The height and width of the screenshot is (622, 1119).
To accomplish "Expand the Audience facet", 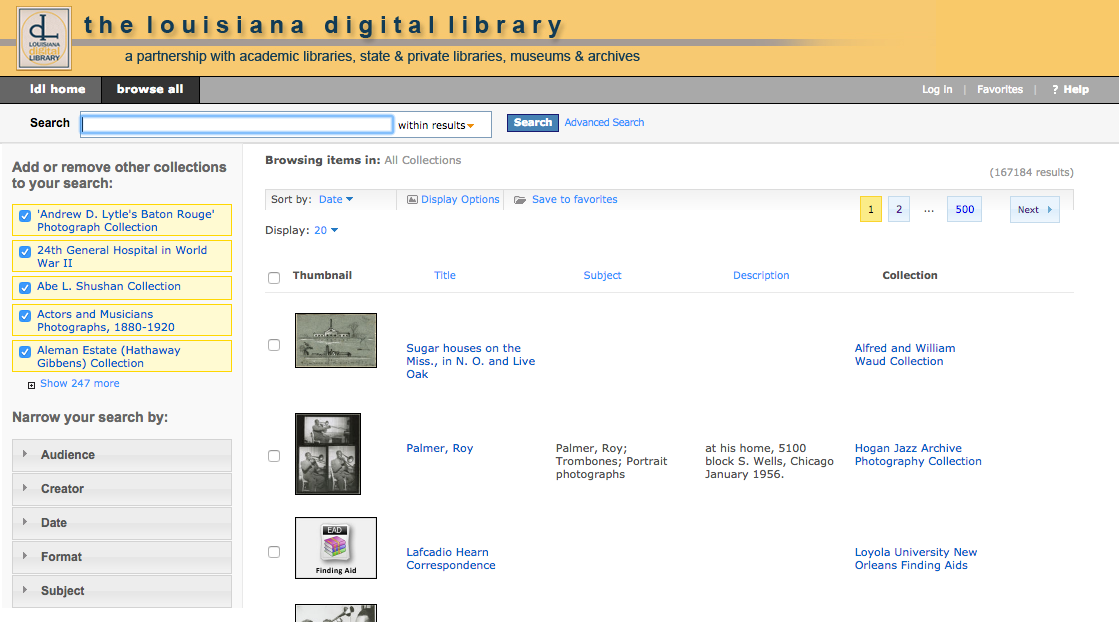I will pyautogui.click(x=122, y=455).
